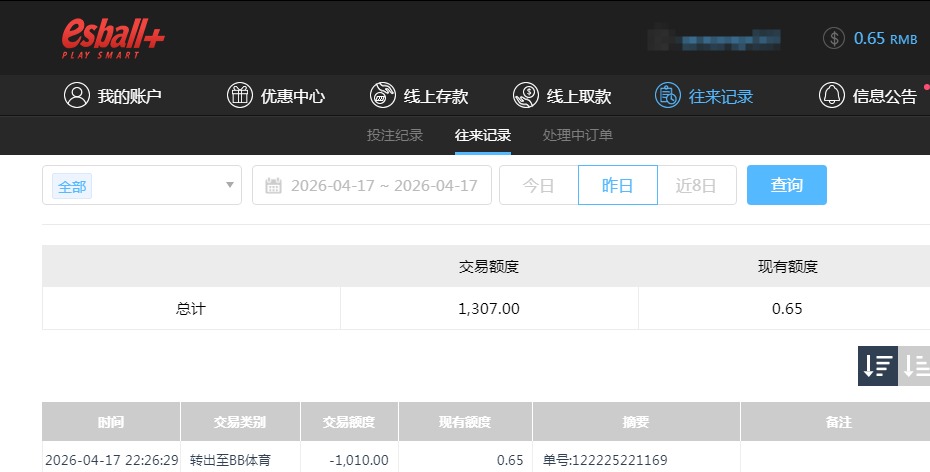Filter by 今日
Image resolution: width=930 pixels, height=472 pixels.
539,185
